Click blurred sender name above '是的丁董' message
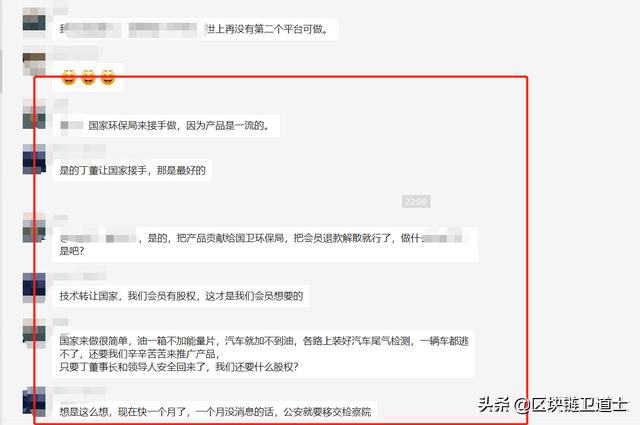 80,148
